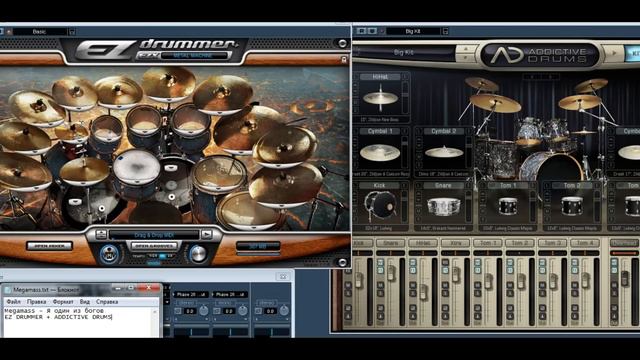The height and width of the screenshot is (360, 640).
Task: Click the preset up arrow beside Big Kit
Action: (x=465, y=49)
